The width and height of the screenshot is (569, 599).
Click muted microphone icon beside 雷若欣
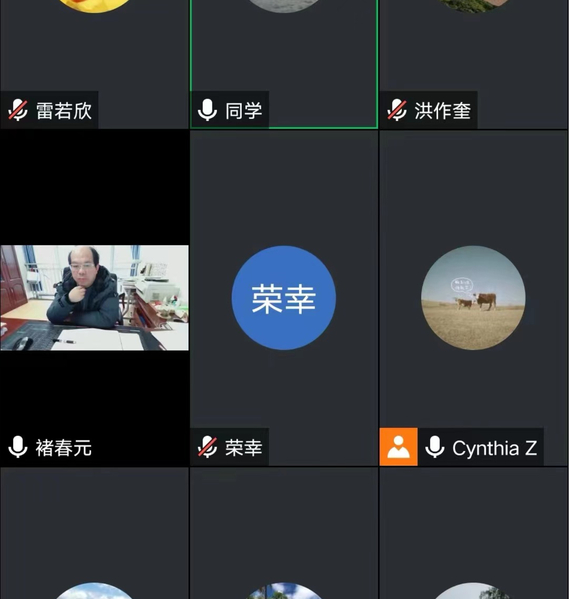(x=18, y=110)
